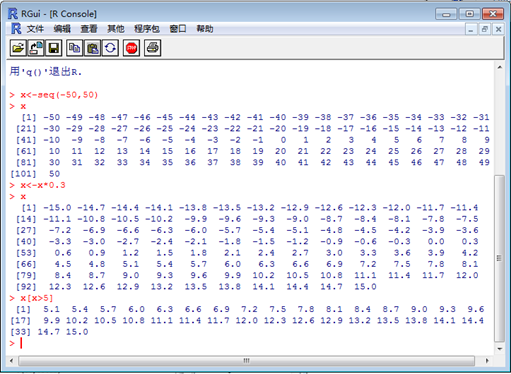
Task: Click the Copy toolbar icon
Action: [74, 48]
